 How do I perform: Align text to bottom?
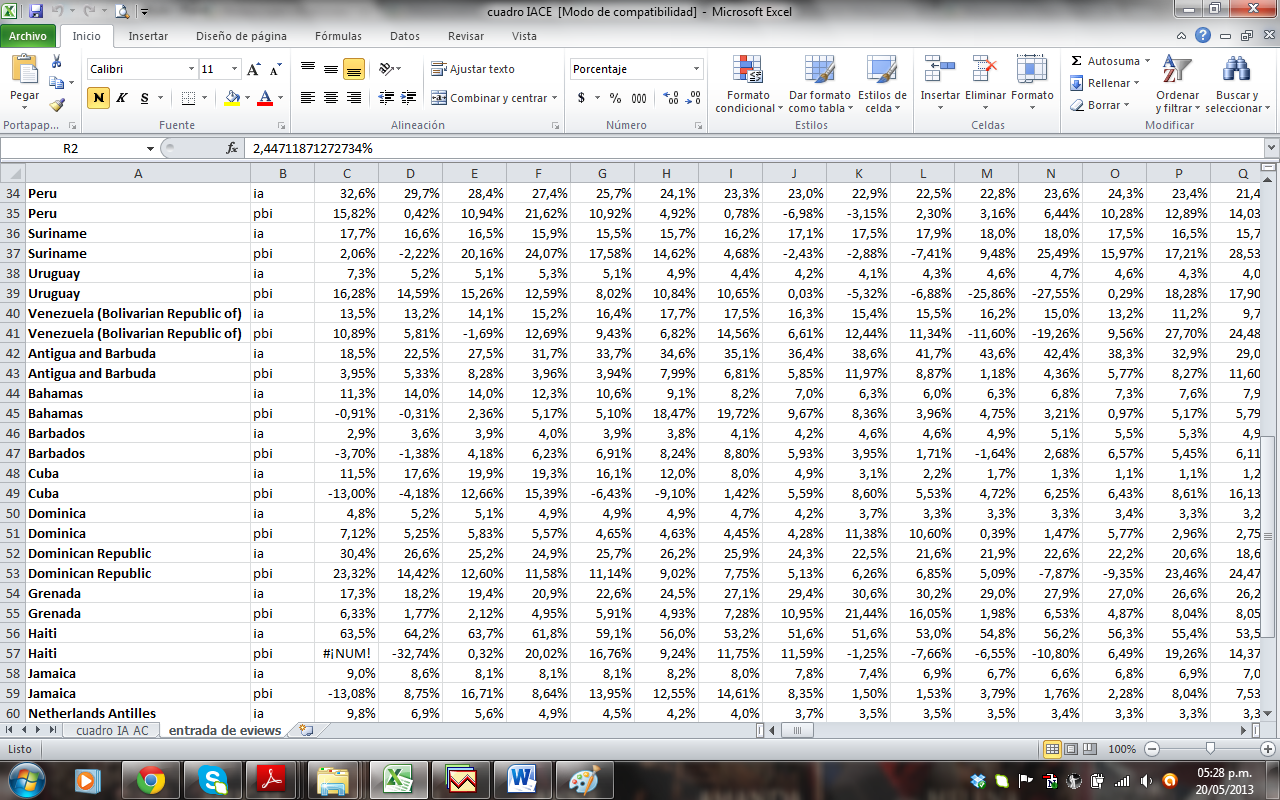coord(353,69)
